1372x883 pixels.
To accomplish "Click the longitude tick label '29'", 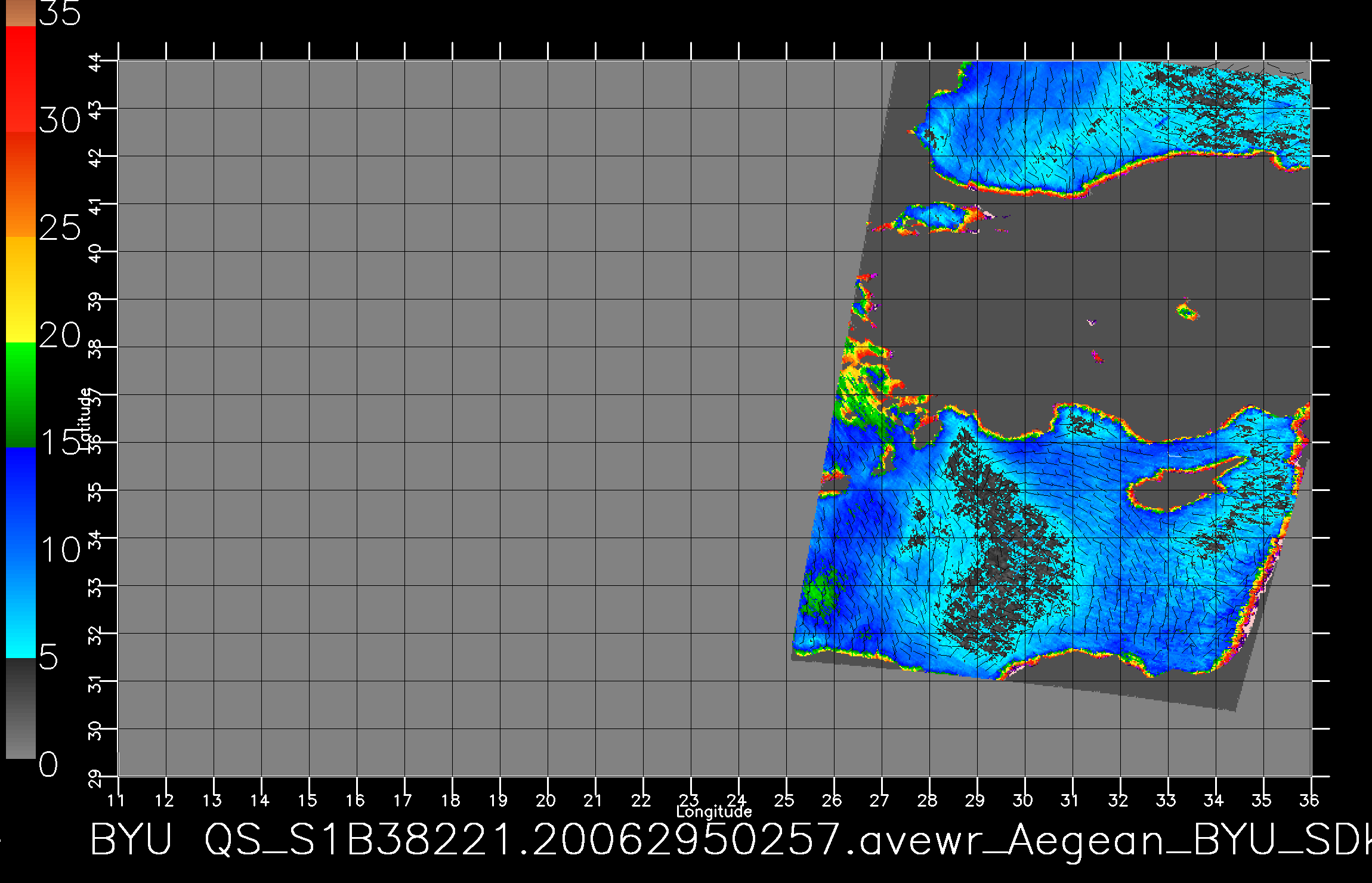I will click(975, 800).
